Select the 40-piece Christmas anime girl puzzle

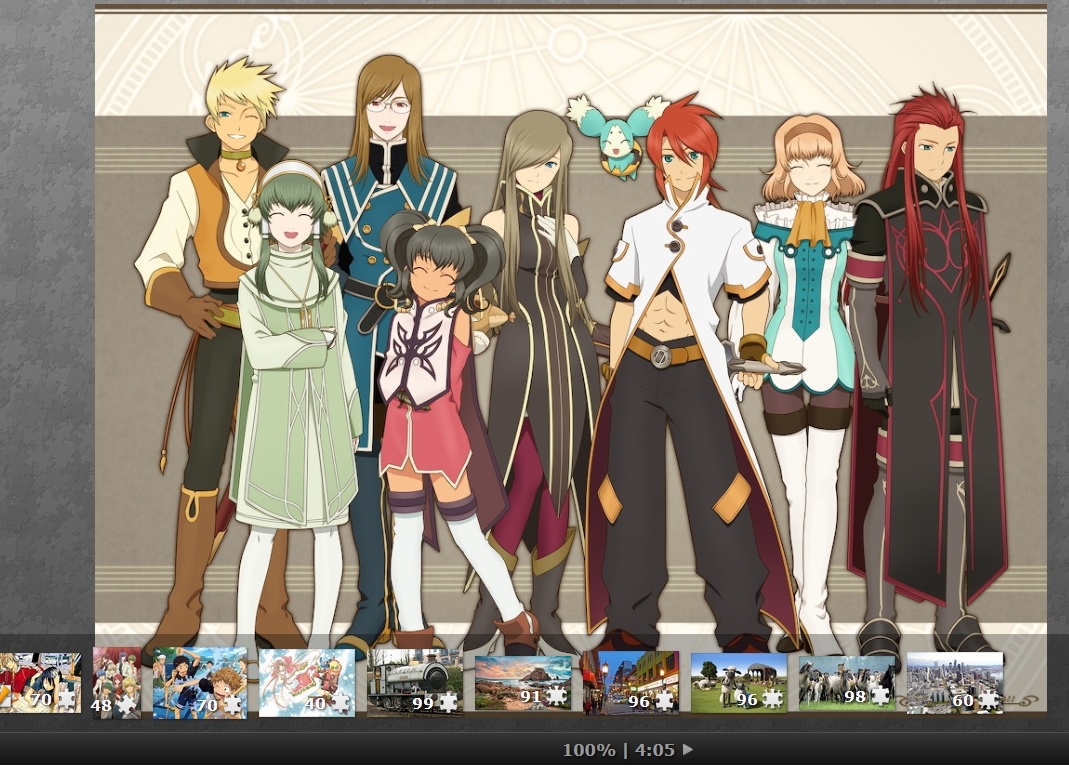(x=307, y=682)
